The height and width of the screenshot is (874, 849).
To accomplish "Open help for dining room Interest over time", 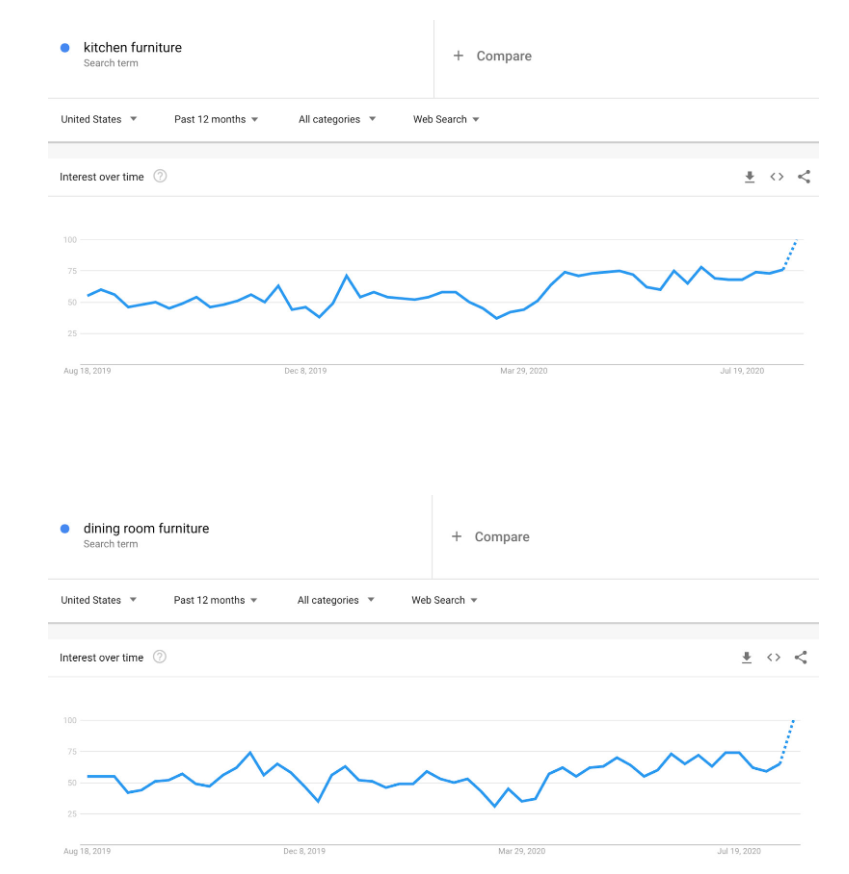I will (159, 657).
